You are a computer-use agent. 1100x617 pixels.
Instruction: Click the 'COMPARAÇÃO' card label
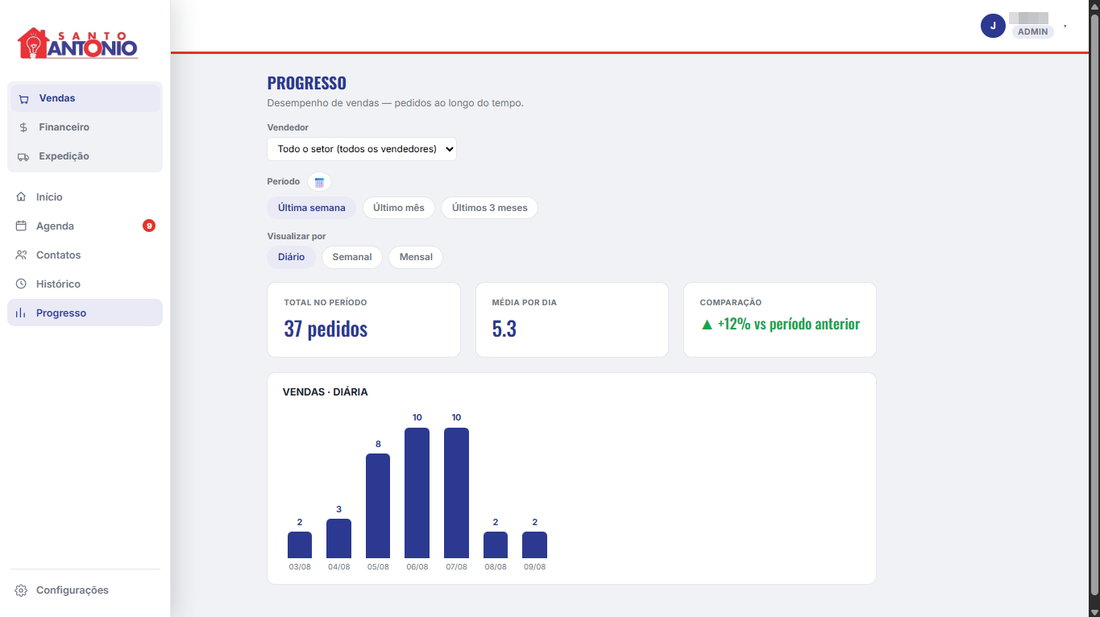(x=730, y=302)
